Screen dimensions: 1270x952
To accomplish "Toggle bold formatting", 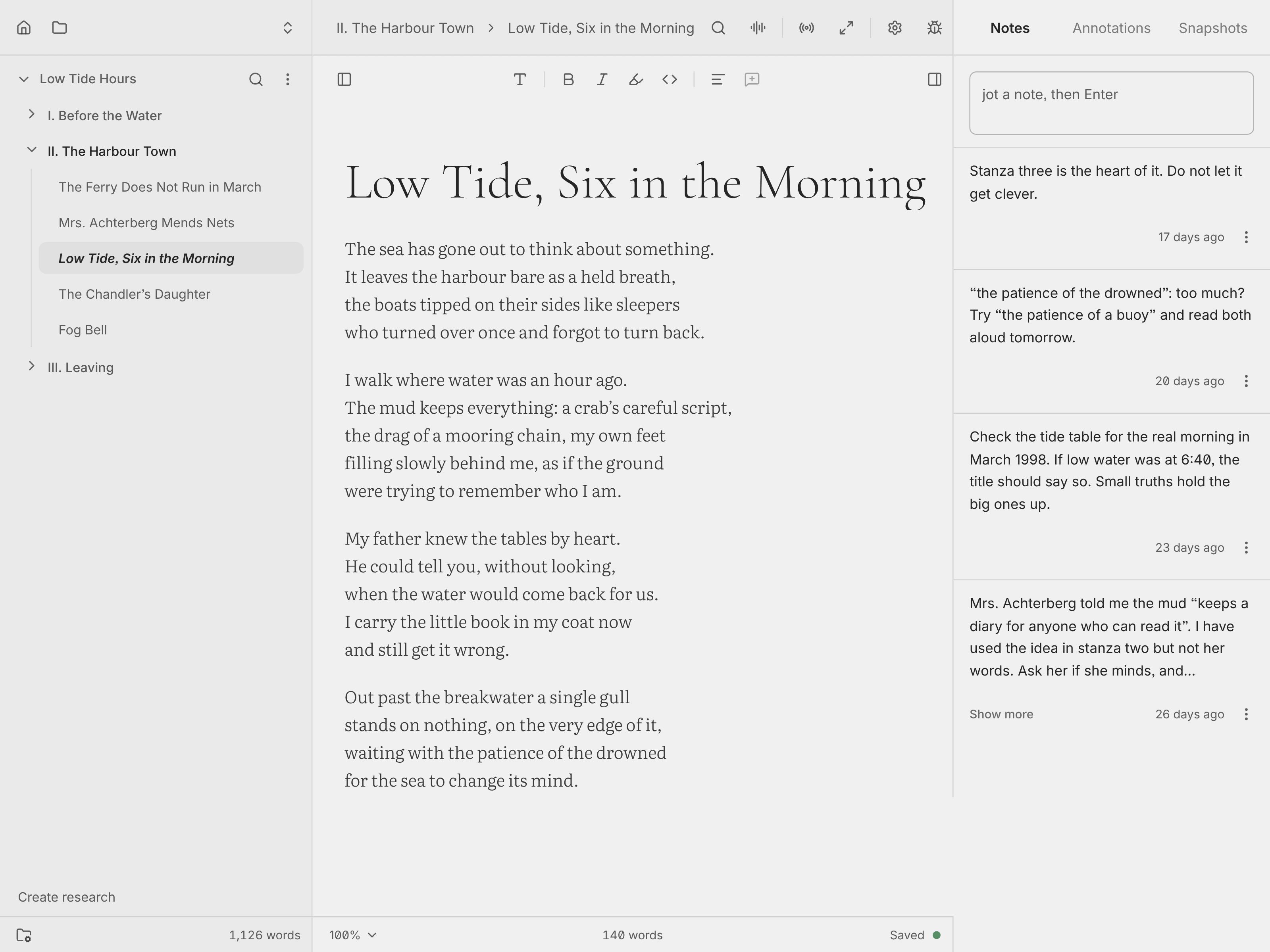I will click(568, 79).
